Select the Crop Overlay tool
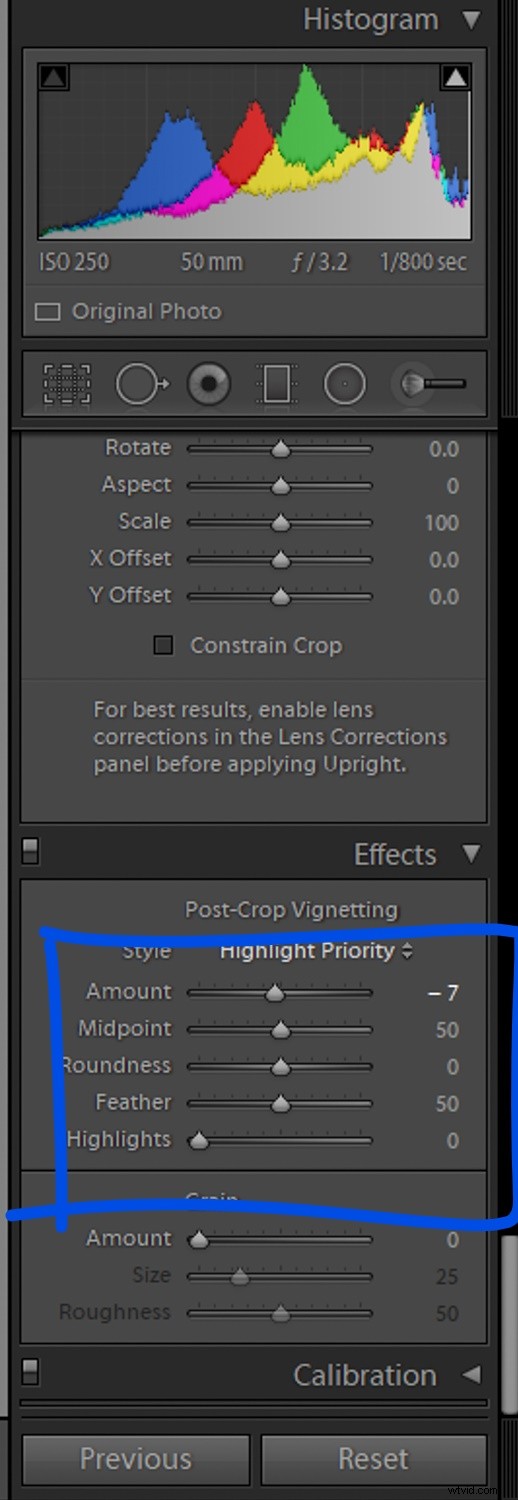 point(68,384)
